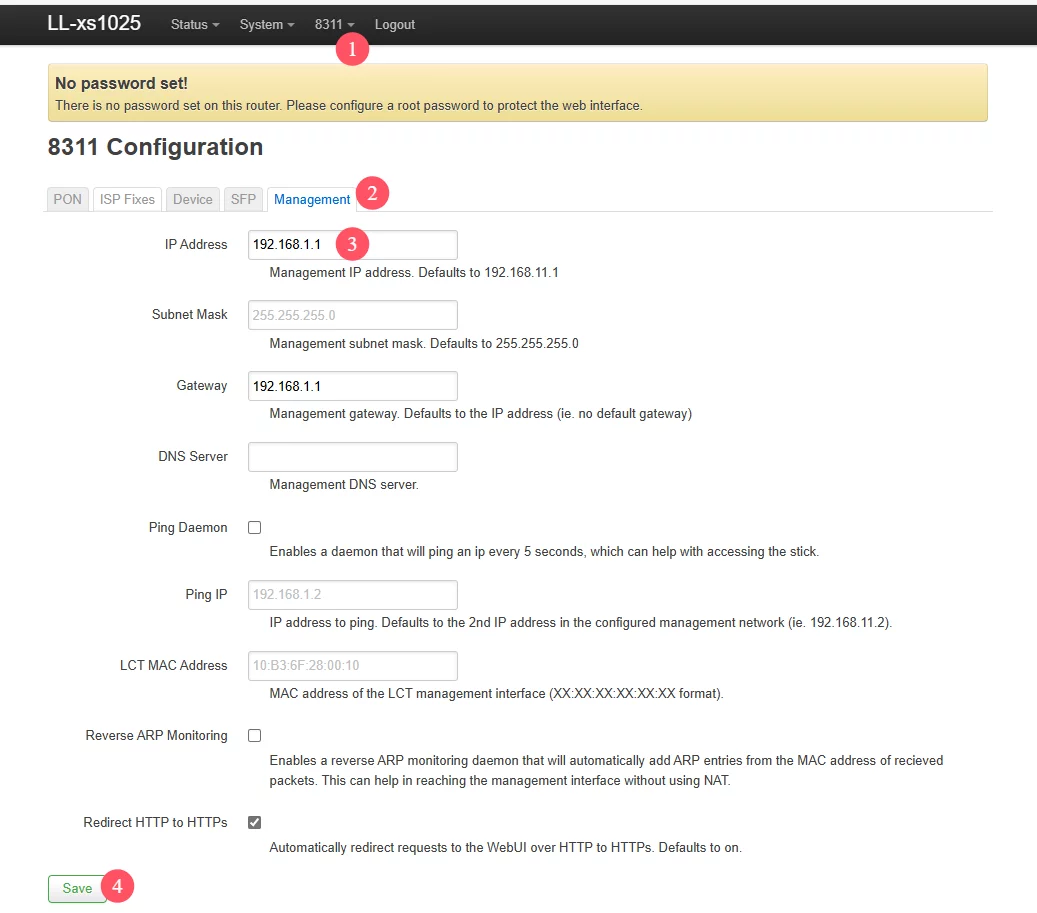Expand the 8311 navigation menu
Image resolution: width=1037 pixels, height=913 pixels.
click(x=334, y=24)
